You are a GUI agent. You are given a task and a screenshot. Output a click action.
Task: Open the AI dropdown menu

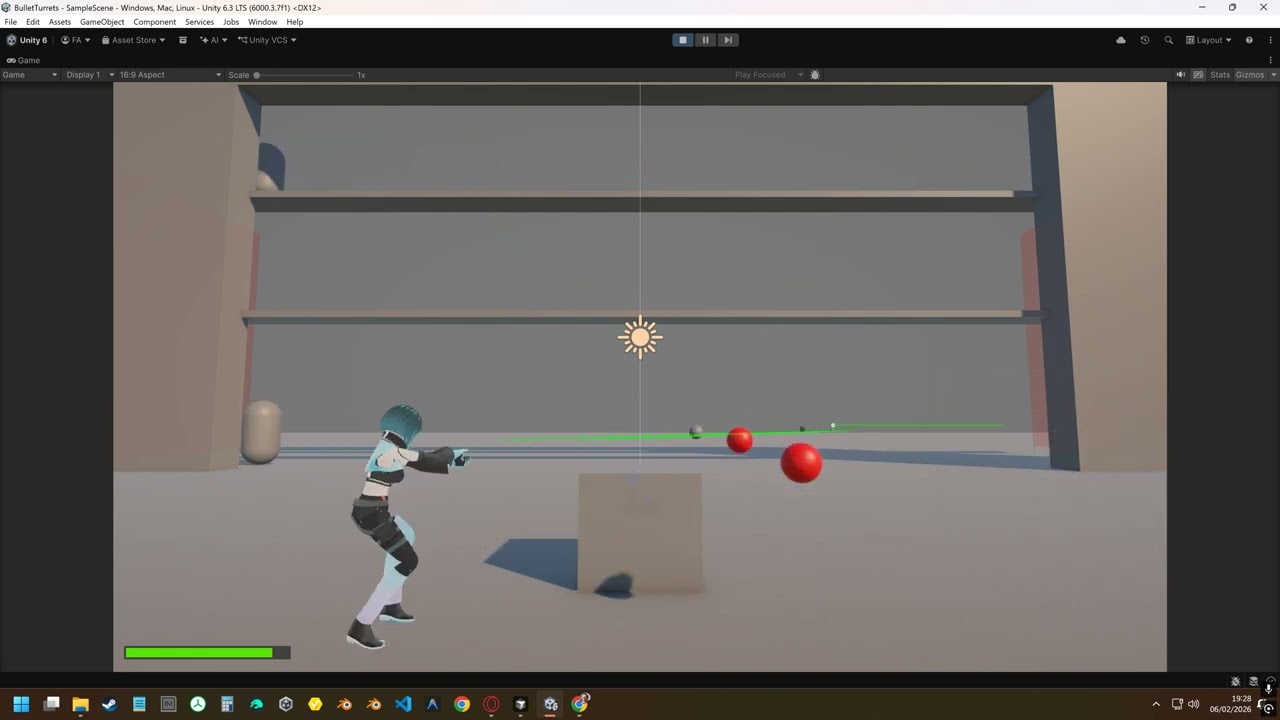click(214, 40)
